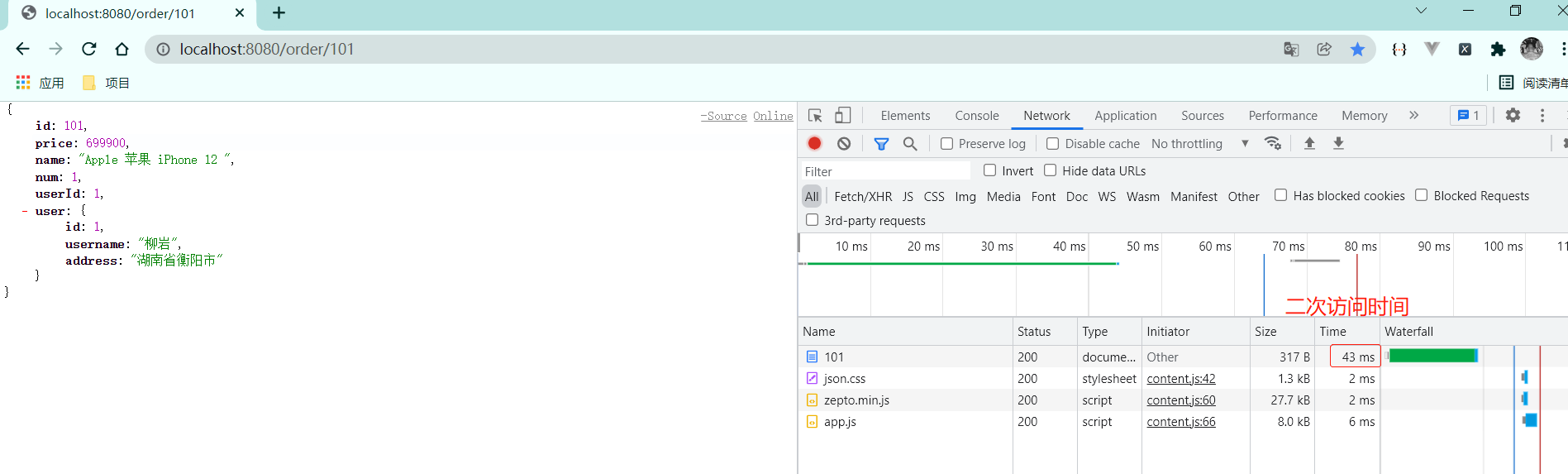Share this page icon
The image size is (1568, 474).
[1324, 49]
